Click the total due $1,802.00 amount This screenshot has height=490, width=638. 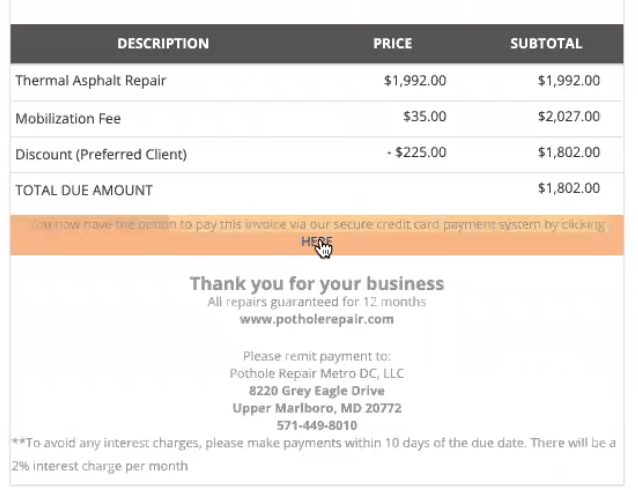pyautogui.click(x=569, y=188)
